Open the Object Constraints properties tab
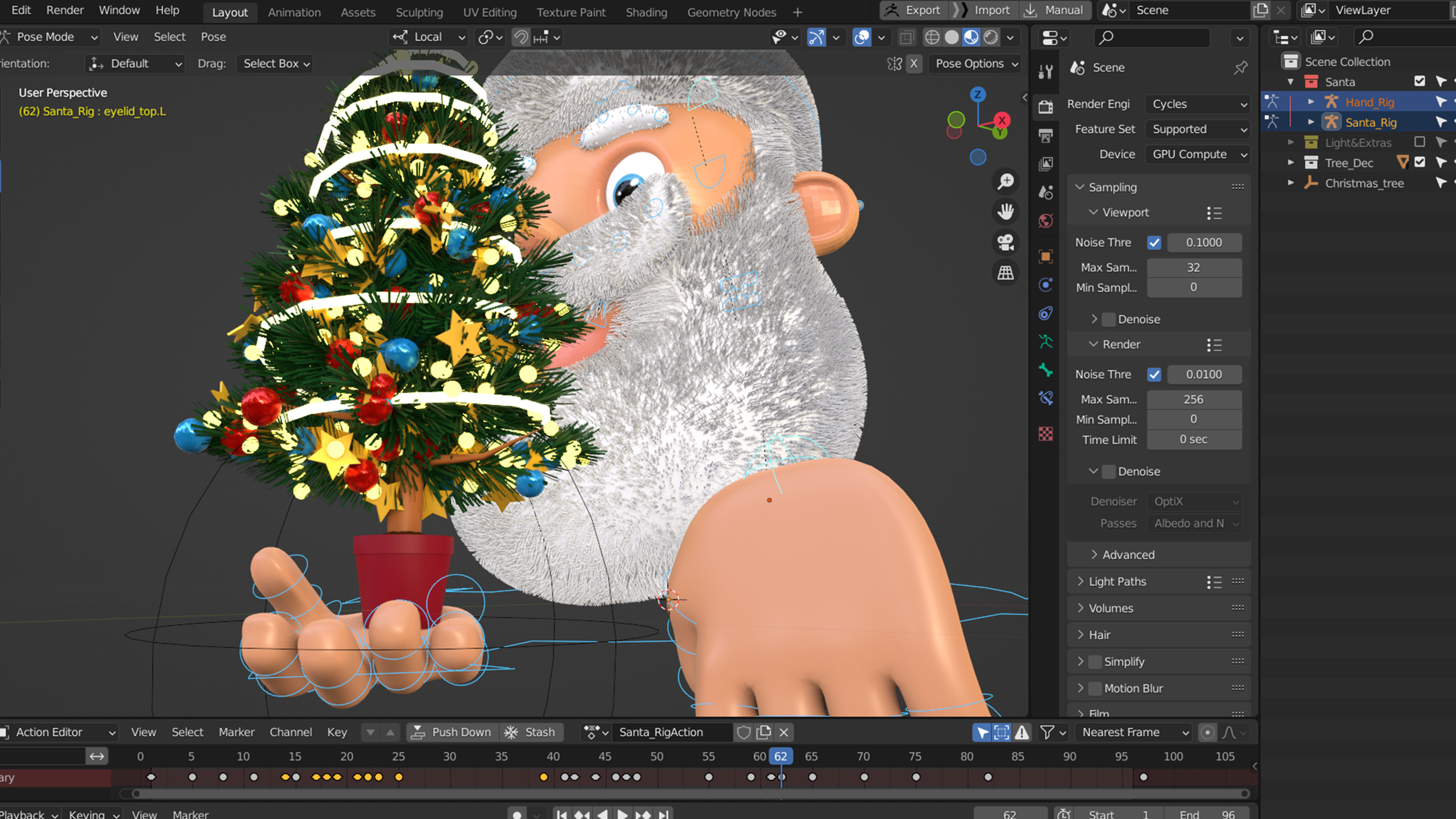 tap(1046, 313)
